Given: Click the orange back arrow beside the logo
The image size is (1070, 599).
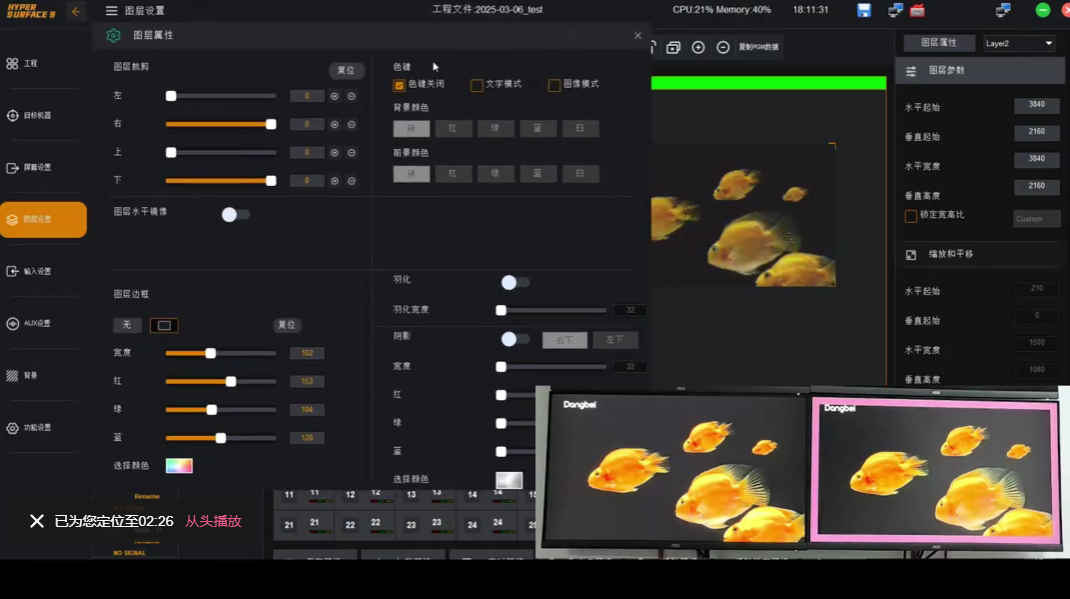Looking at the screenshot, I should (x=76, y=11).
